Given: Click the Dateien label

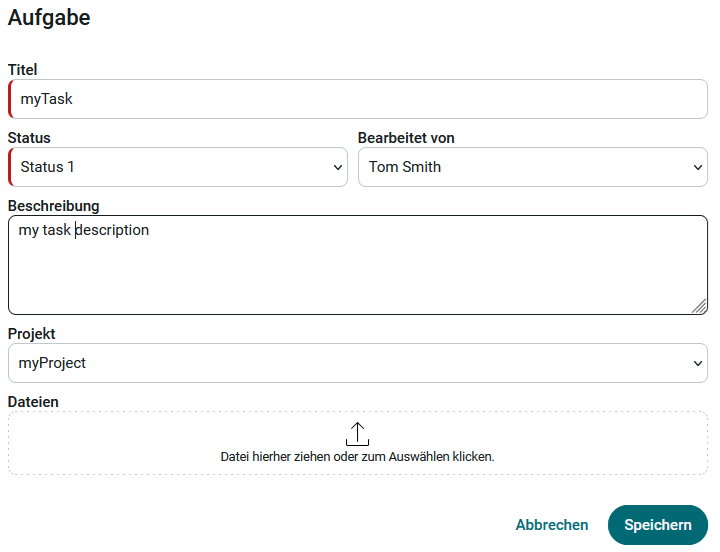Looking at the screenshot, I should [x=33, y=401].
